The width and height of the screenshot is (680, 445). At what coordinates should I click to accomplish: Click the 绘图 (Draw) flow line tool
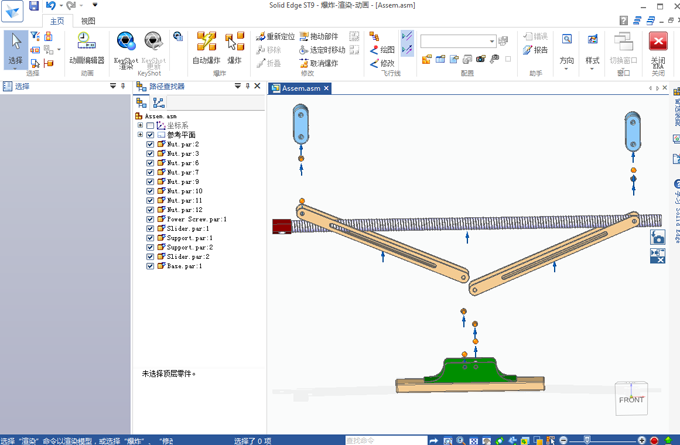point(382,50)
